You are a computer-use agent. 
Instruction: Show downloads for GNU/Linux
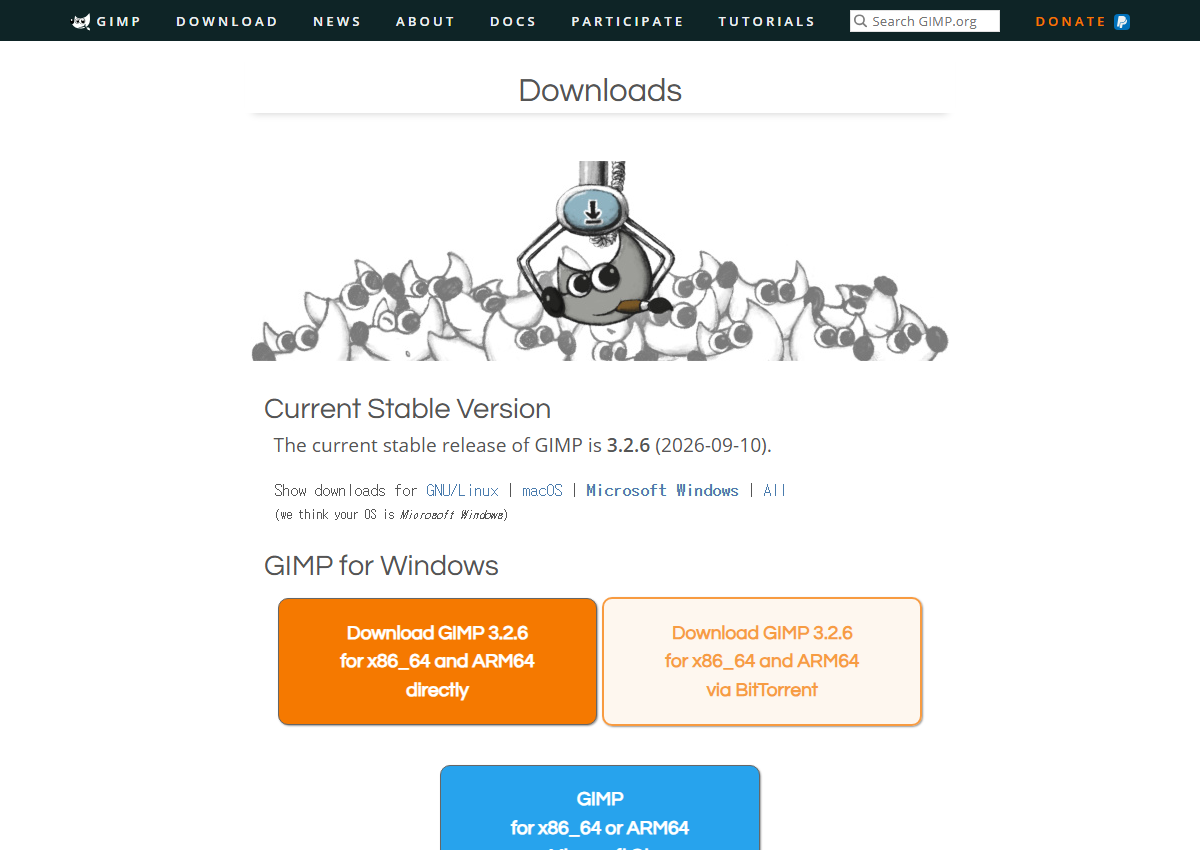coord(462,490)
